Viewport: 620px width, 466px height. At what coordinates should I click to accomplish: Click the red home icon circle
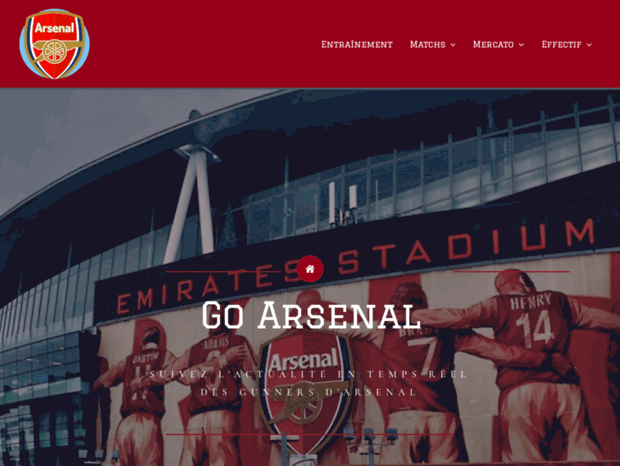tap(310, 269)
